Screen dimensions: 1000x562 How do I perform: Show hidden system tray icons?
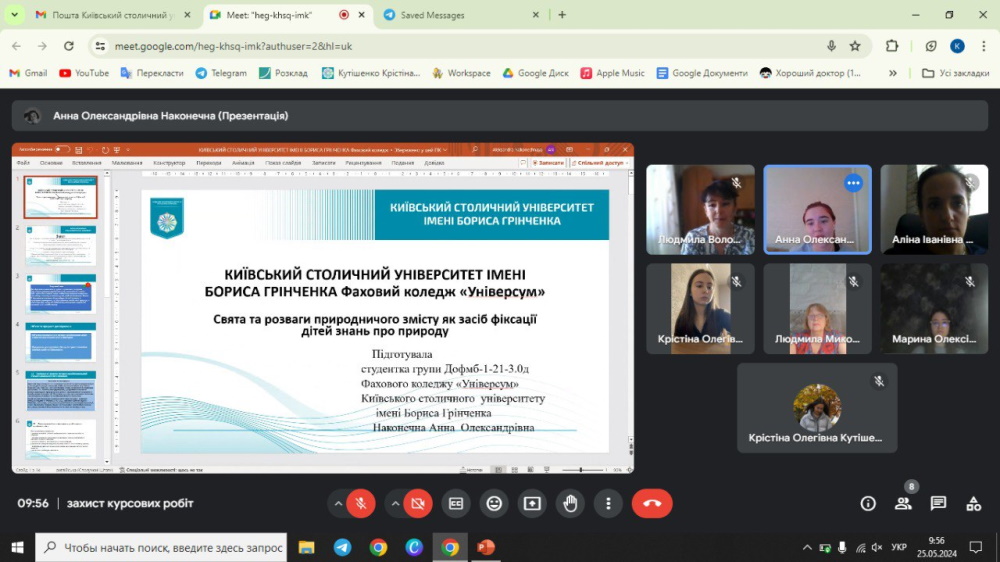[x=807, y=547]
